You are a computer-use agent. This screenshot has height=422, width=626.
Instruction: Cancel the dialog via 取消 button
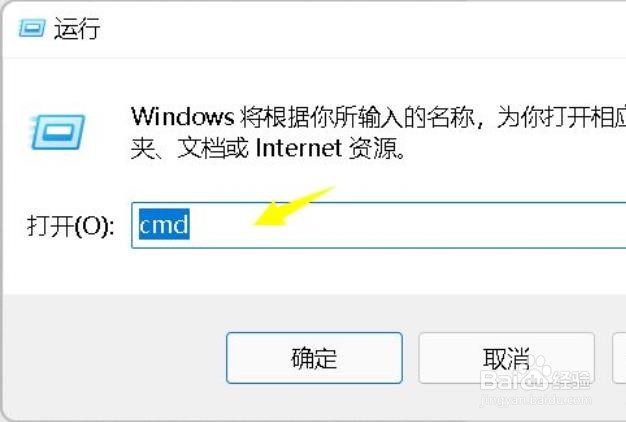coord(506,358)
